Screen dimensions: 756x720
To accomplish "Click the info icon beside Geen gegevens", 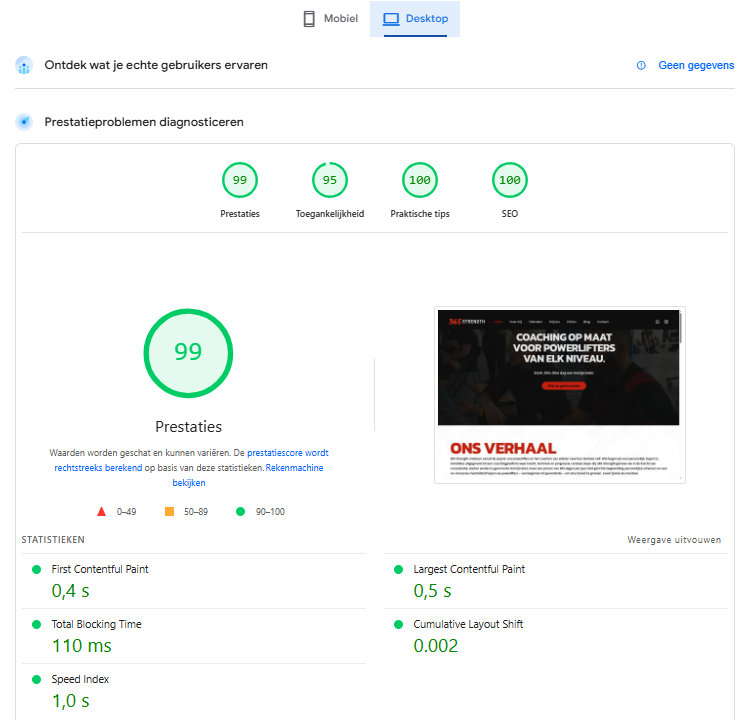I will click(641, 65).
